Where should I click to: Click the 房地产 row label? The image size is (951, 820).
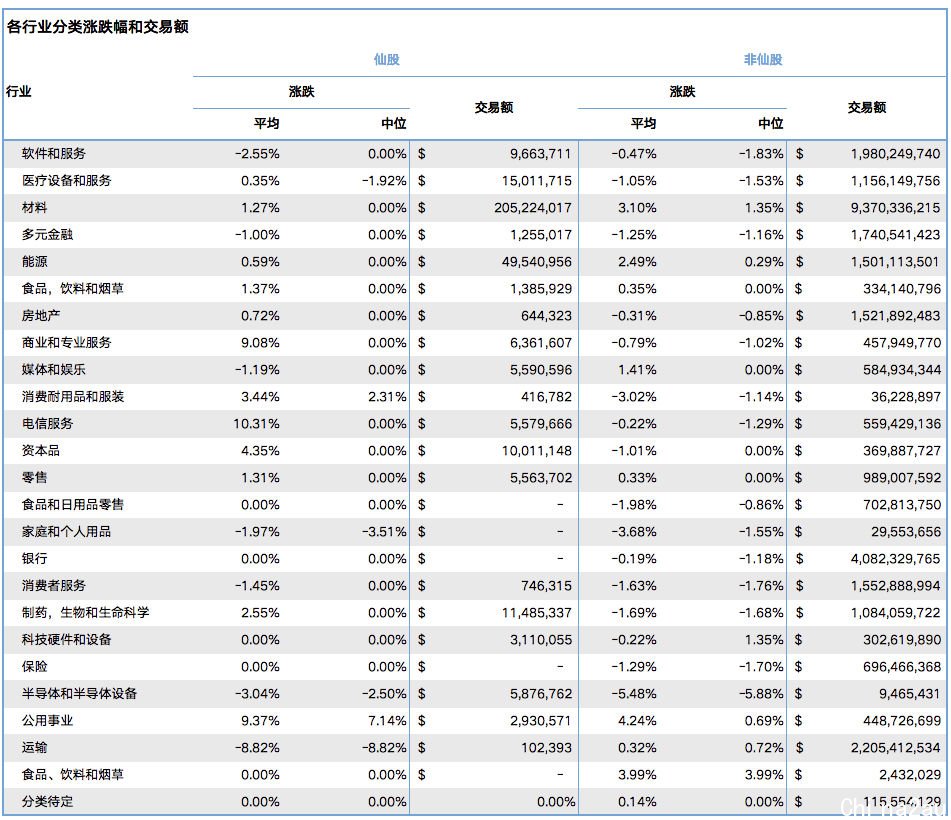click(41, 315)
